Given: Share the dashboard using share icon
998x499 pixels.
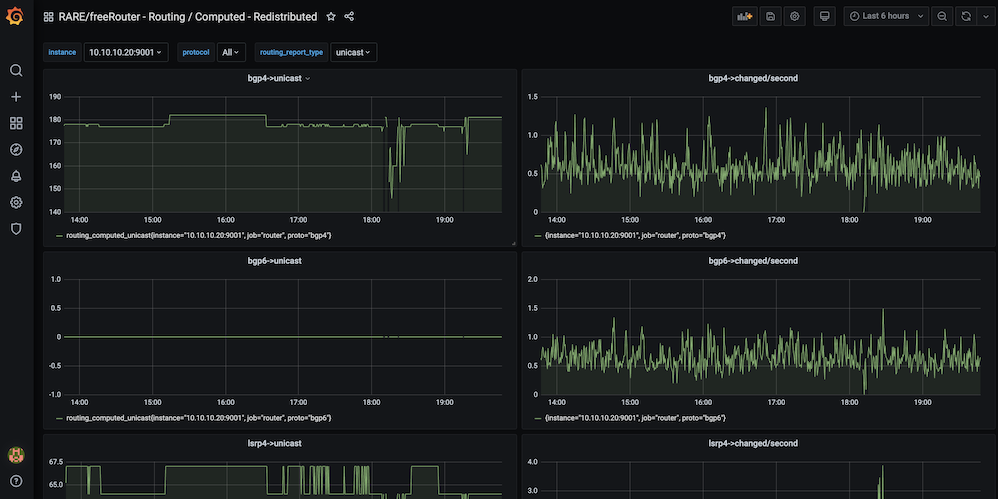Looking at the screenshot, I should tap(349, 17).
